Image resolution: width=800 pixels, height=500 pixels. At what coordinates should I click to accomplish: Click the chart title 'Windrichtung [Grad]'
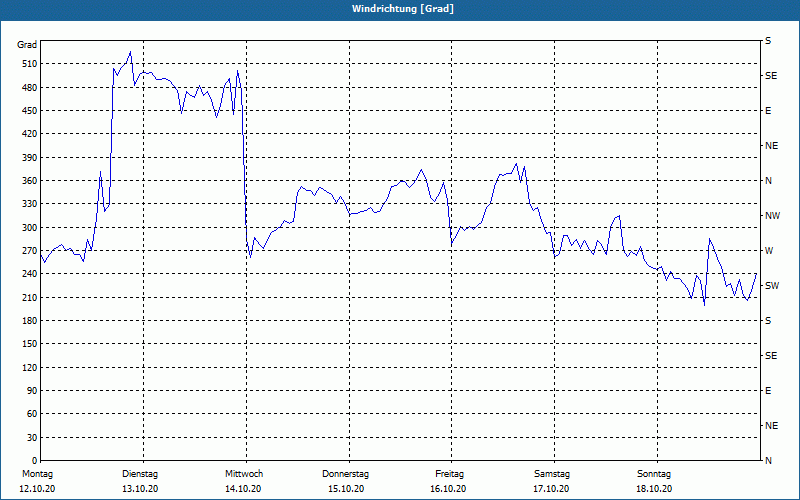pos(403,9)
